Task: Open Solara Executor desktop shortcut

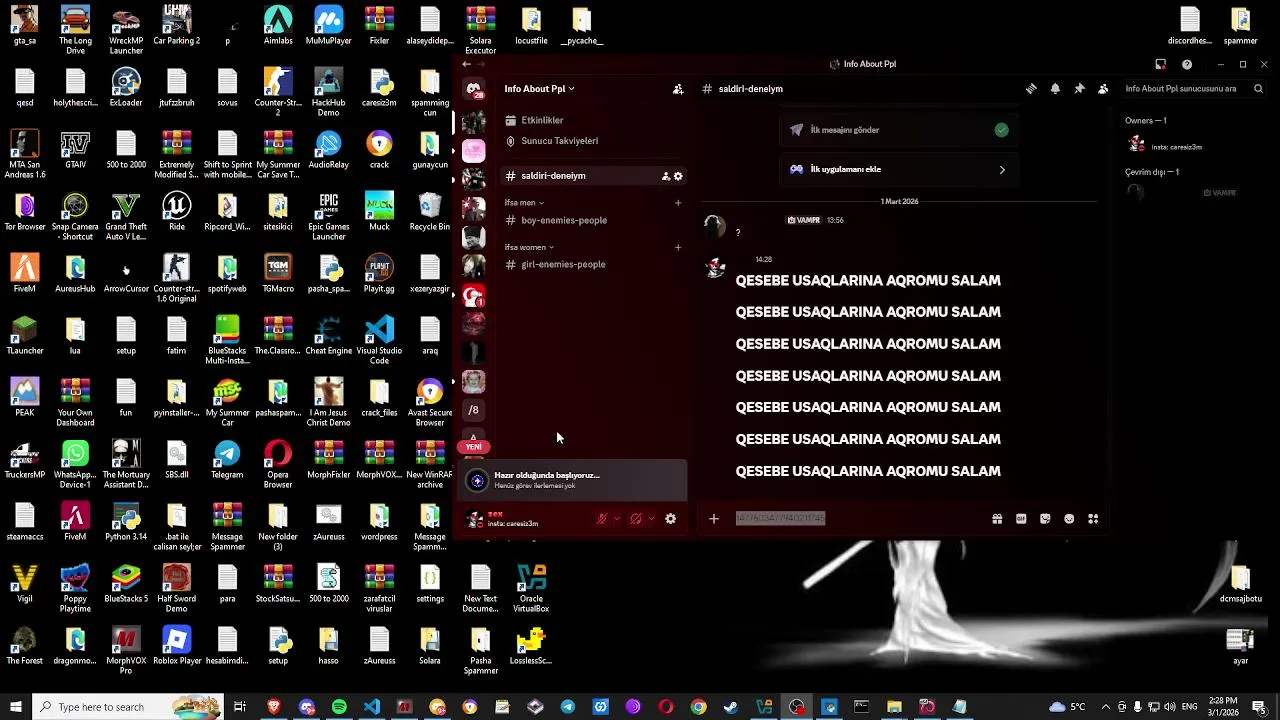Action: coord(480,29)
